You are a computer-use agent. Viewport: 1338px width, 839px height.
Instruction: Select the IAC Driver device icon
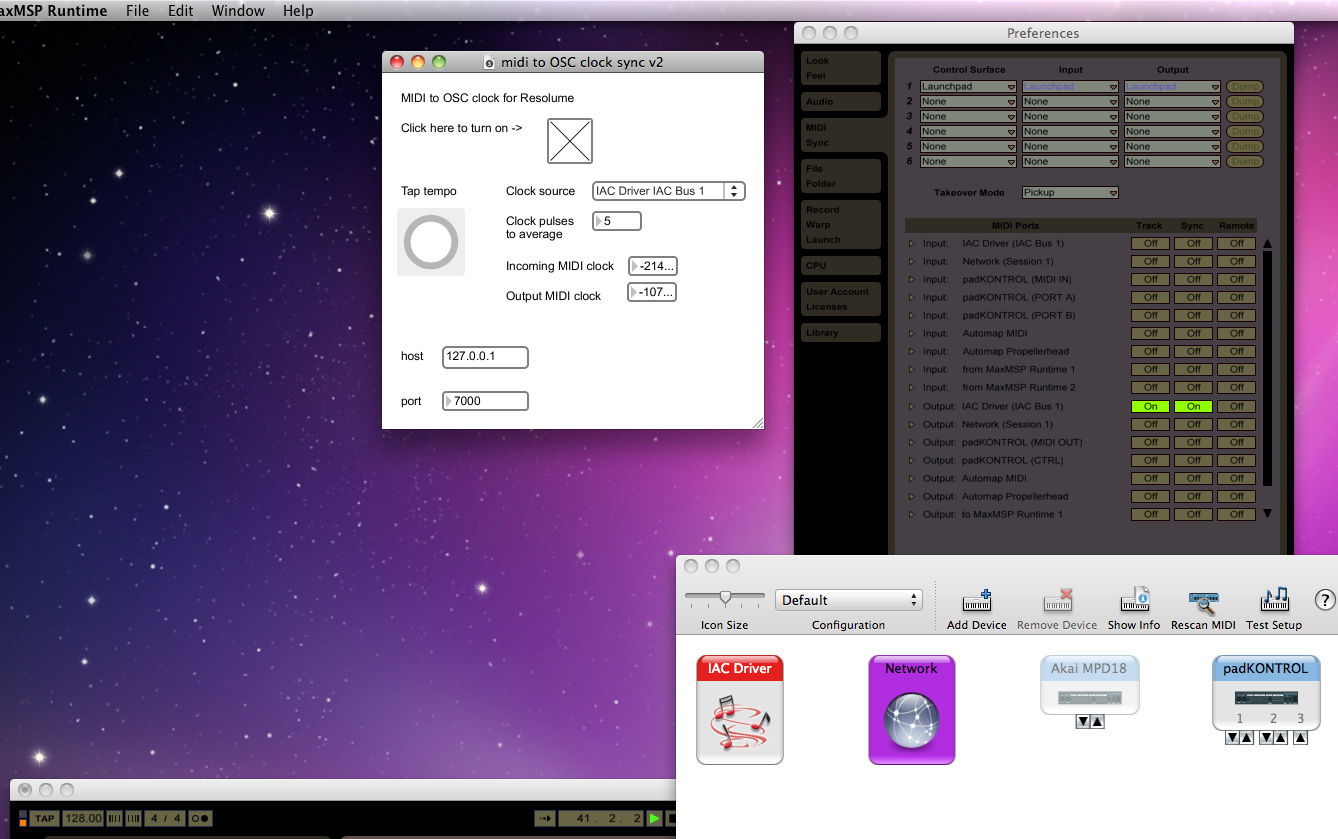point(739,710)
